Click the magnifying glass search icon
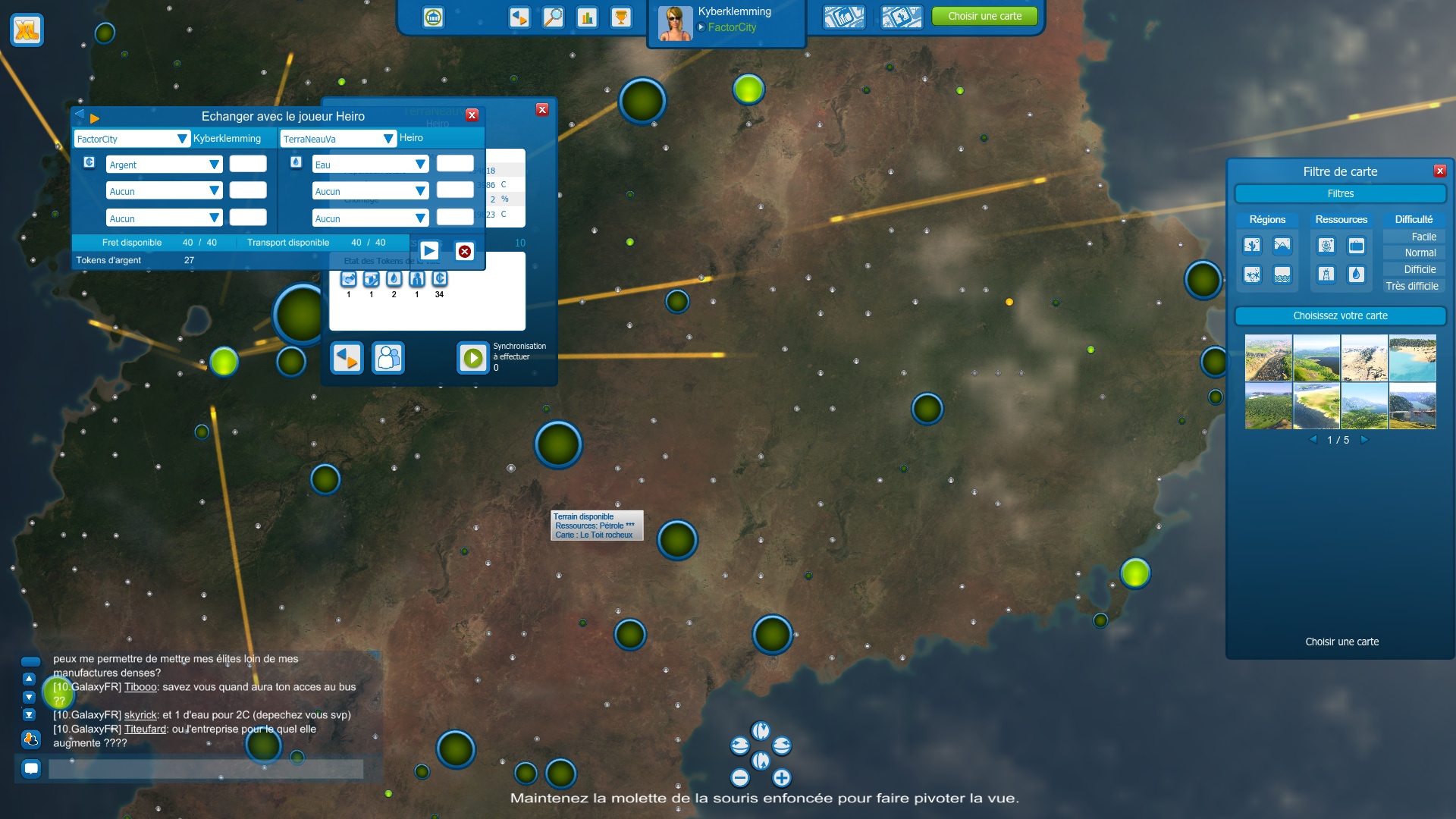Screen dimensions: 1456x819 point(554,17)
